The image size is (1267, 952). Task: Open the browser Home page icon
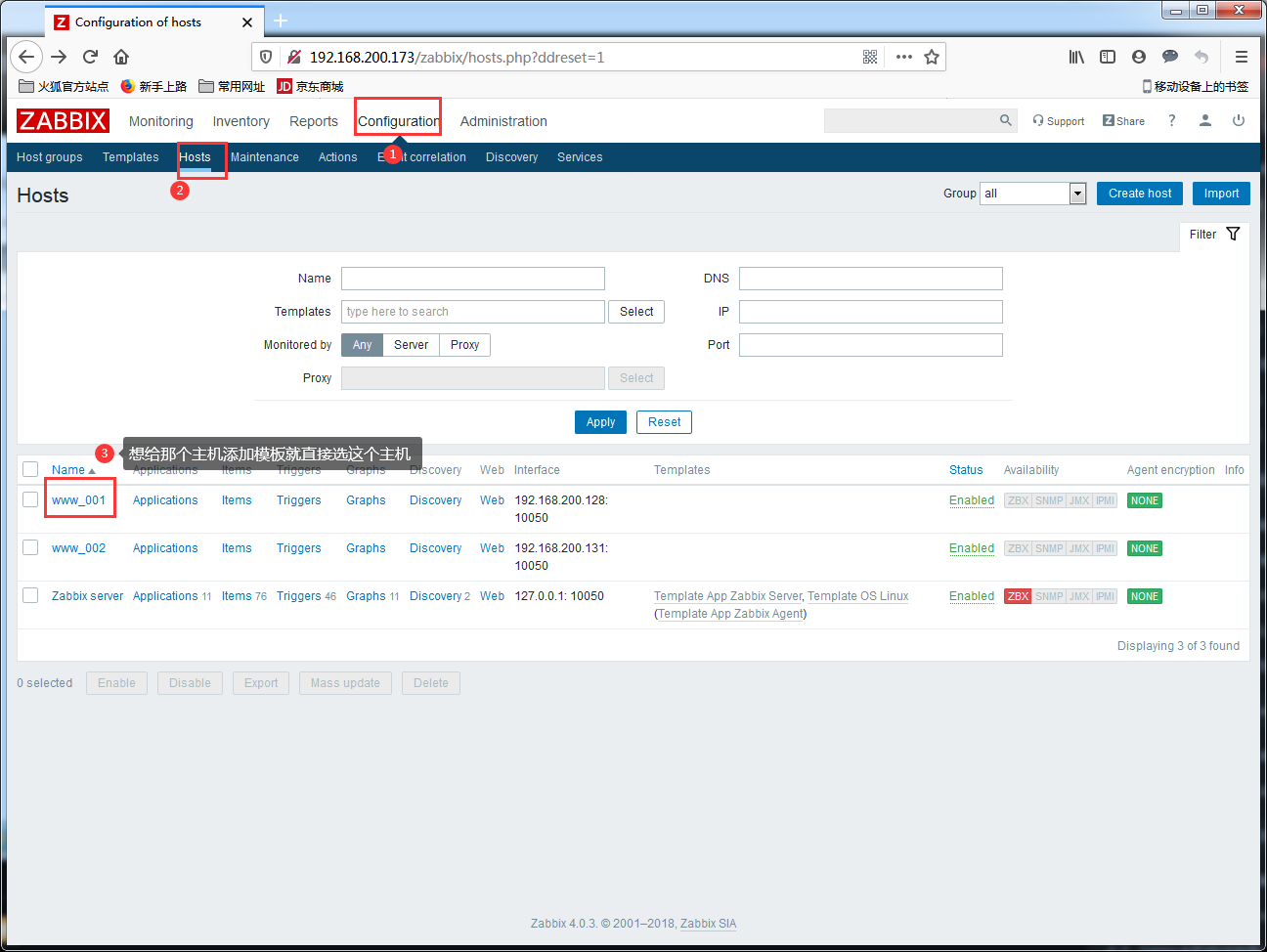pos(121,57)
